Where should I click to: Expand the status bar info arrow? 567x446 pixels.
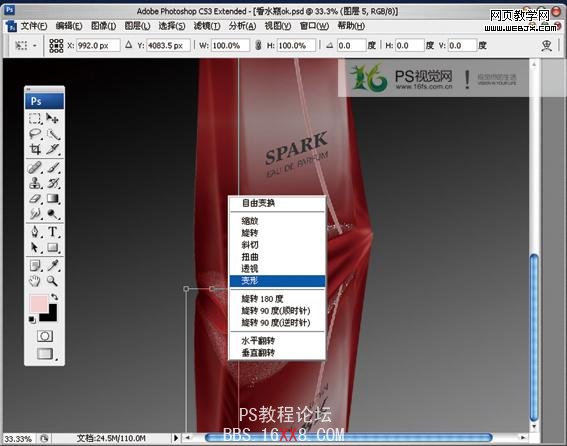[175, 438]
